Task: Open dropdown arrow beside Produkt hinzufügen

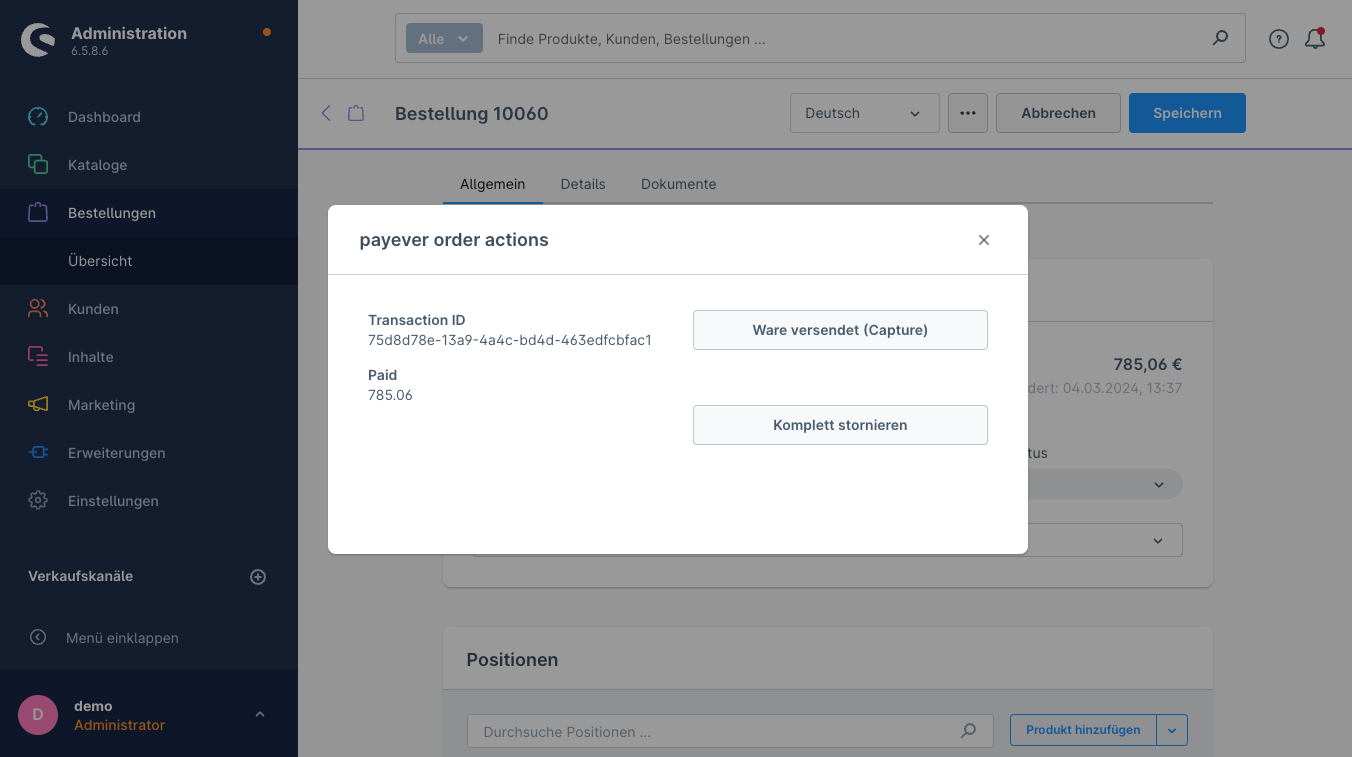Action: click(1172, 730)
